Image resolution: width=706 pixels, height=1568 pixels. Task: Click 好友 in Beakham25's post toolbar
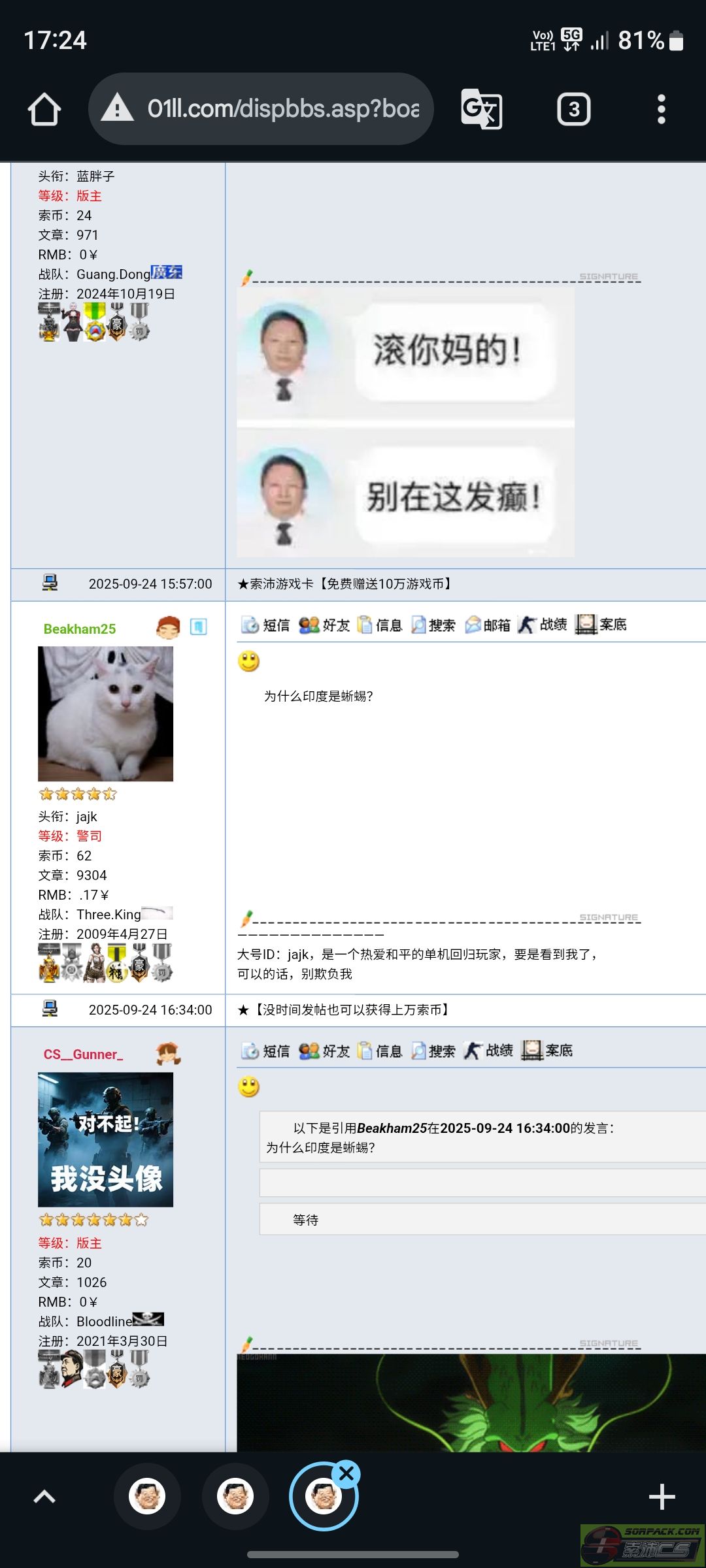coord(324,625)
